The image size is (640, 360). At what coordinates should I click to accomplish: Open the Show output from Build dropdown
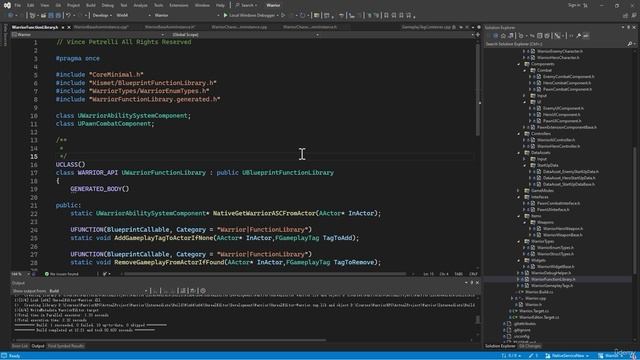click(98, 291)
